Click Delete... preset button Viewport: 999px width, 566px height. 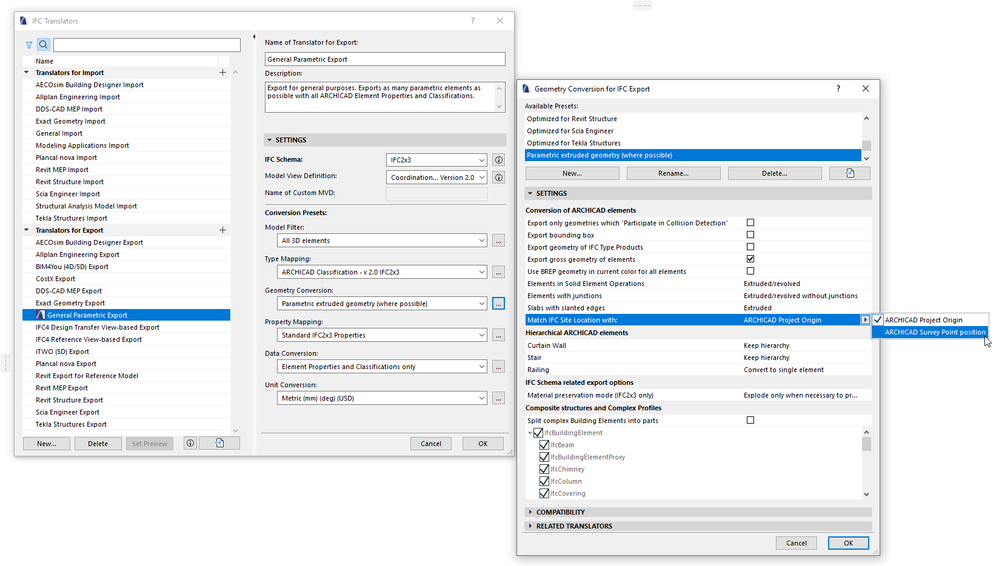pos(775,173)
